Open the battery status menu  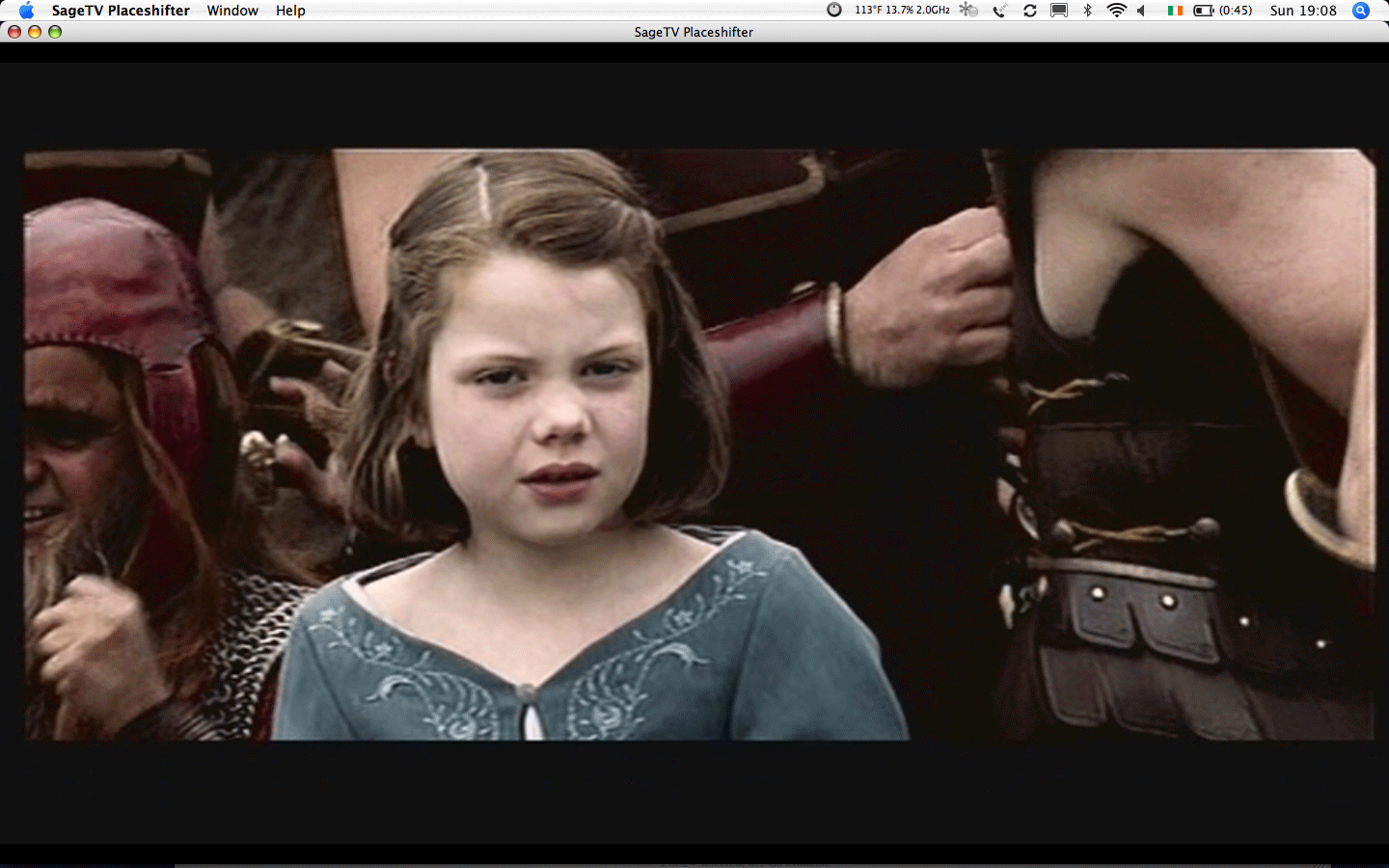pos(1204,11)
